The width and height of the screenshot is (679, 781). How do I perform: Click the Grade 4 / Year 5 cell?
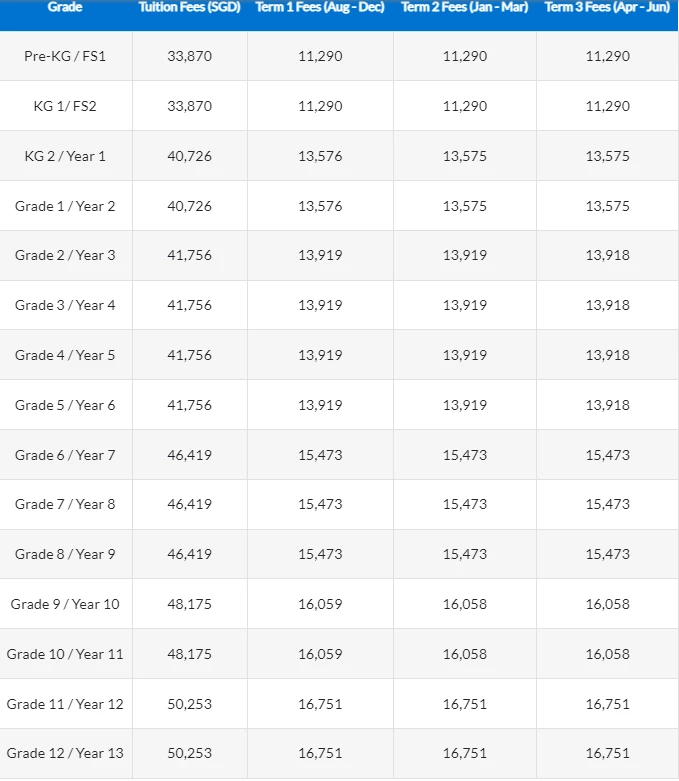65,355
